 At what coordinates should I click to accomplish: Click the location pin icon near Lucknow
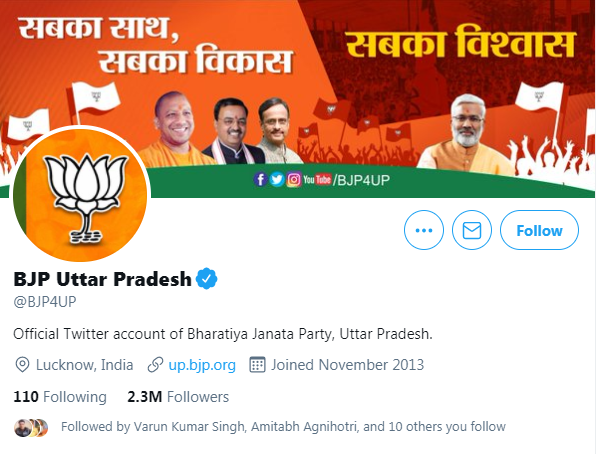pos(22,365)
